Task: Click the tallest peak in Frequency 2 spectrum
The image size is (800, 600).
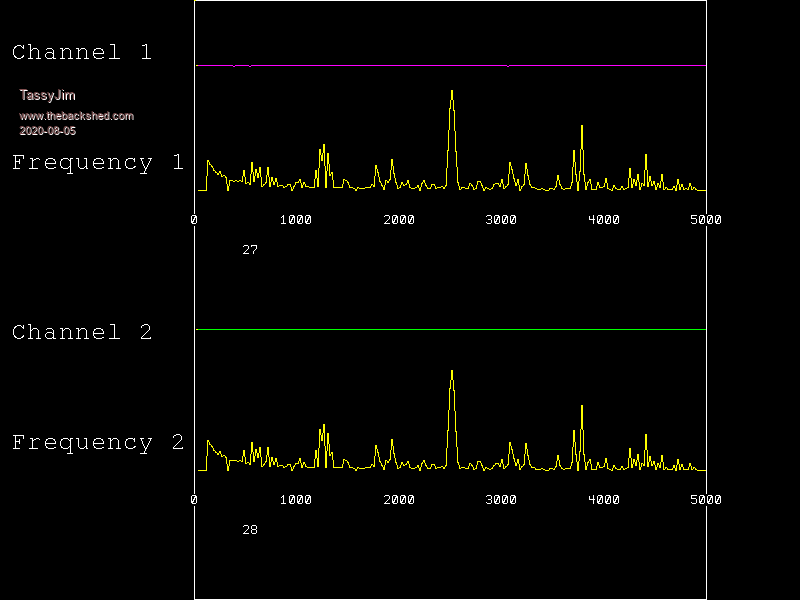Action: pyautogui.click(x=452, y=373)
